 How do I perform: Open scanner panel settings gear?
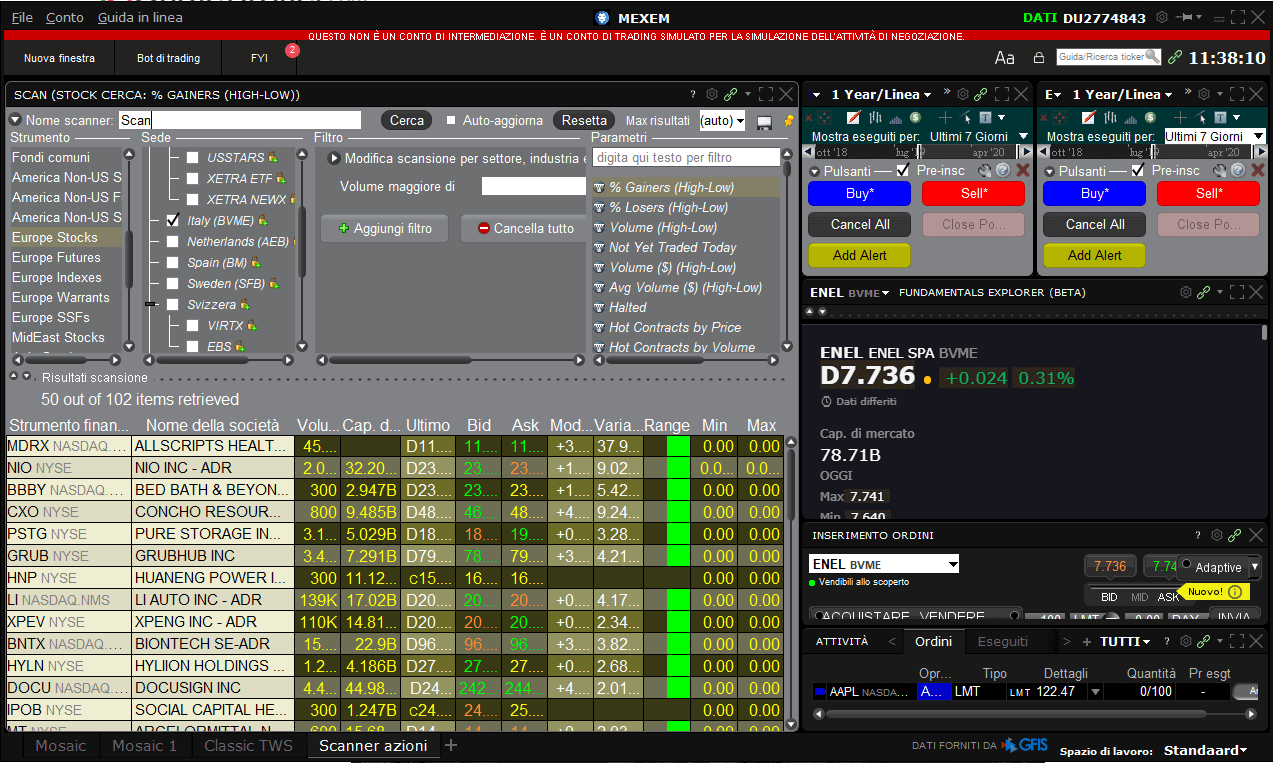click(711, 94)
